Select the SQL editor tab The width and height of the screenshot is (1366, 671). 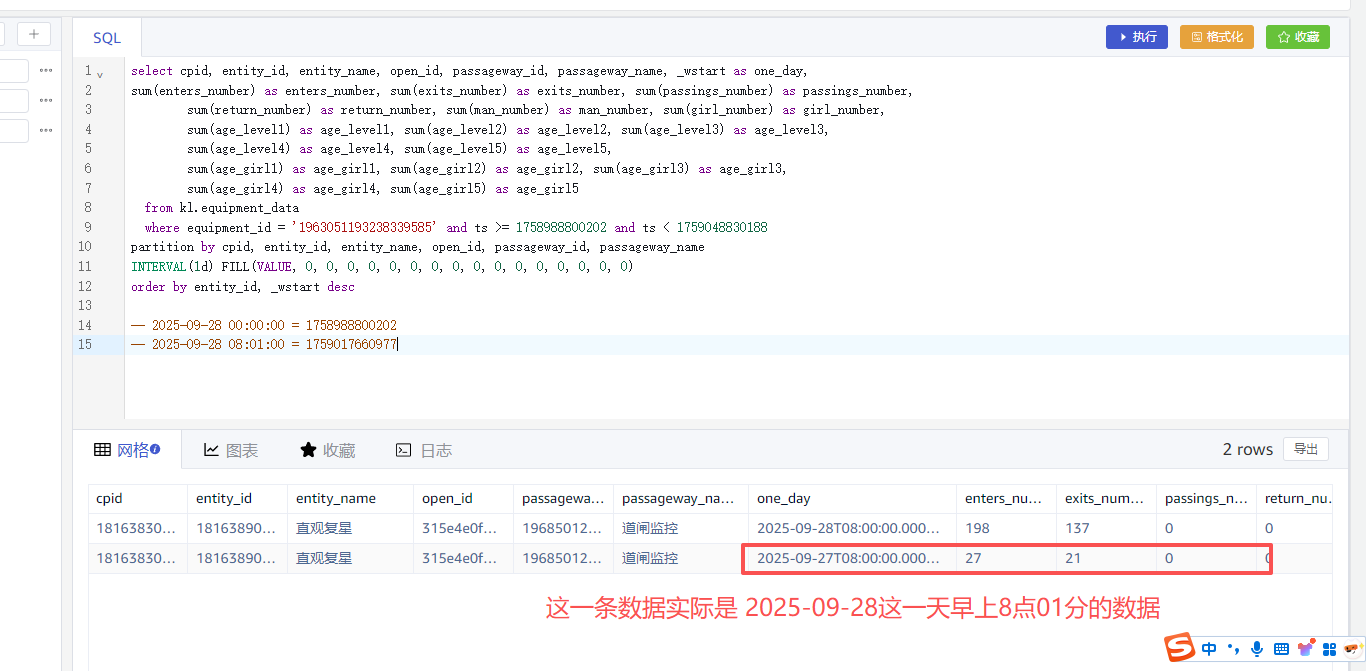107,38
